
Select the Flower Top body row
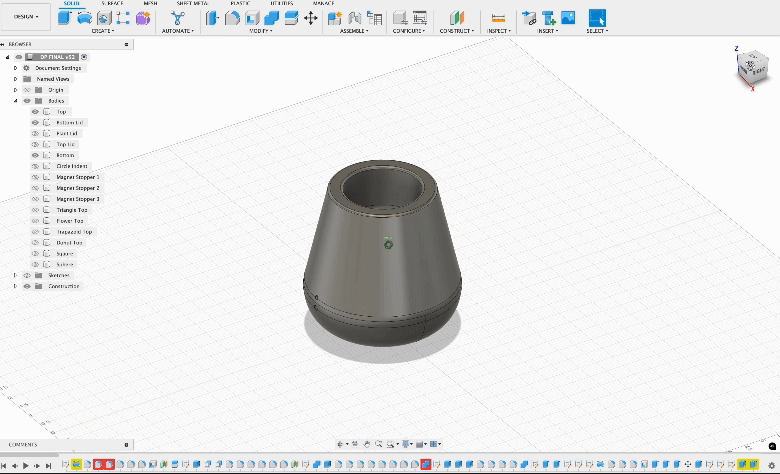[70, 221]
